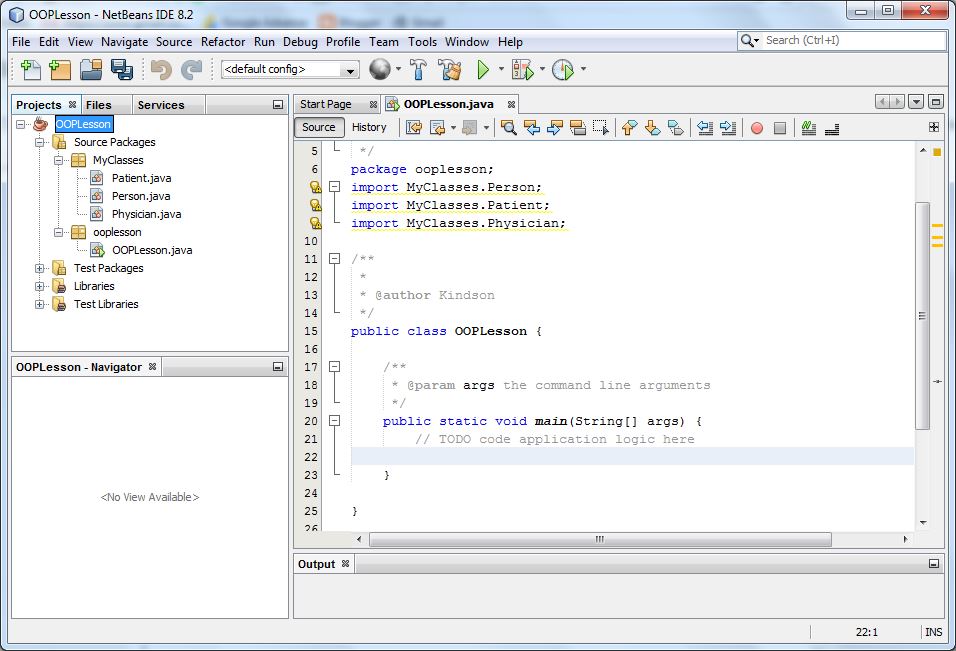Image resolution: width=956 pixels, height=651 pixels.
Task: Minimize the Navigator panel
Action: click(277, 367)
